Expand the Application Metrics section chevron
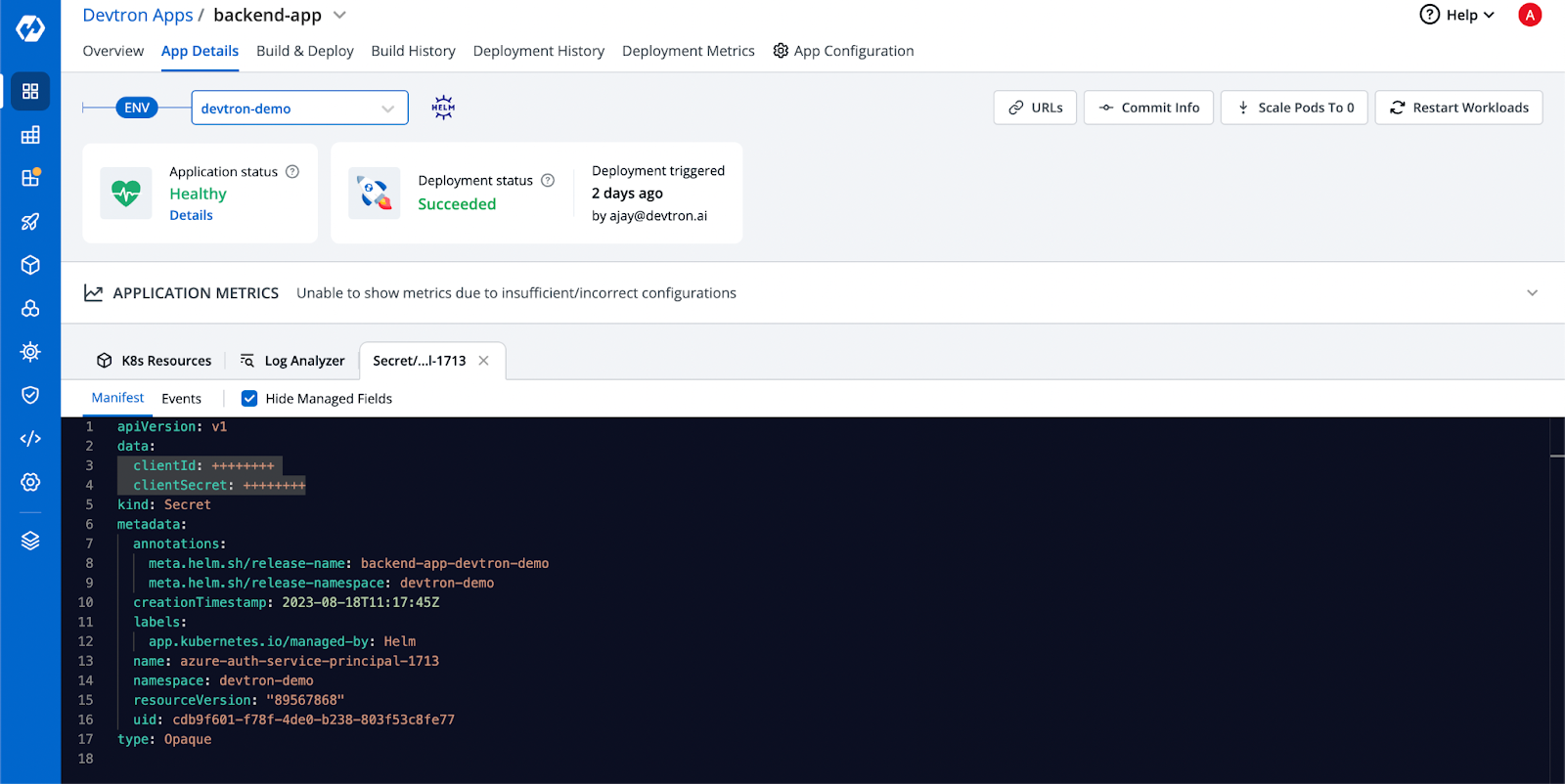Viewport: 1565px width, 784px height. click(x=1532, y=293)
